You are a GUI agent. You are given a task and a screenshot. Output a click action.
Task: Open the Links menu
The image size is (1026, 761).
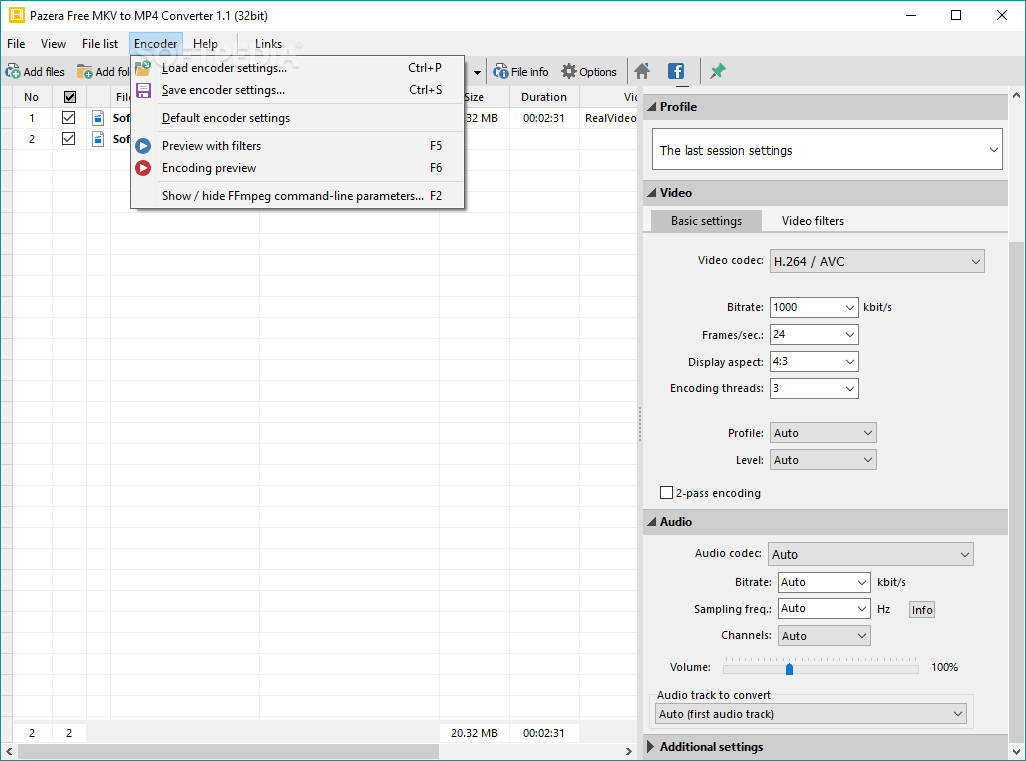[268, 44]
